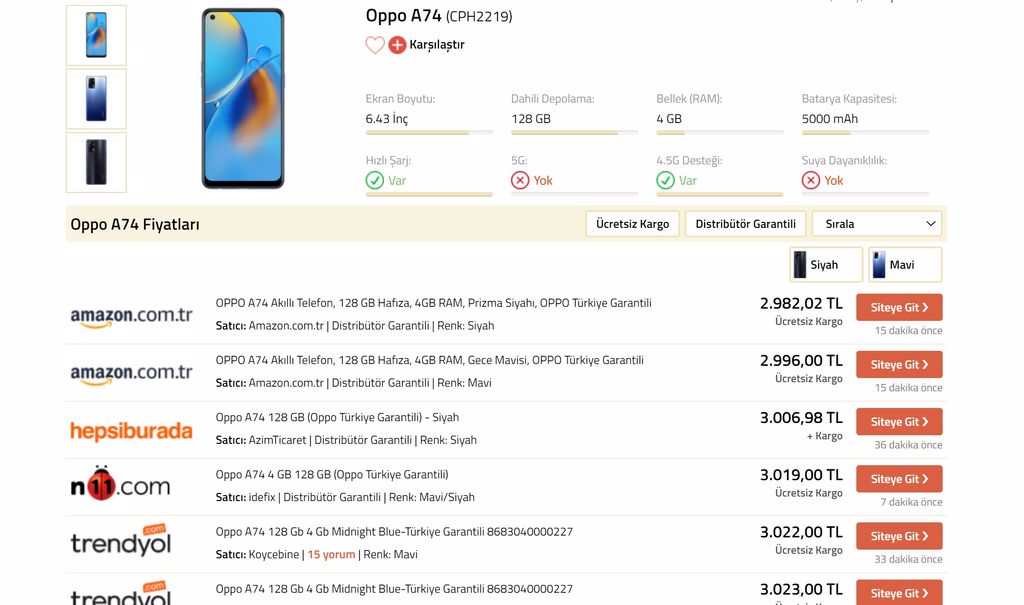Click the 3.006,98 TL price

click(801, 418)
